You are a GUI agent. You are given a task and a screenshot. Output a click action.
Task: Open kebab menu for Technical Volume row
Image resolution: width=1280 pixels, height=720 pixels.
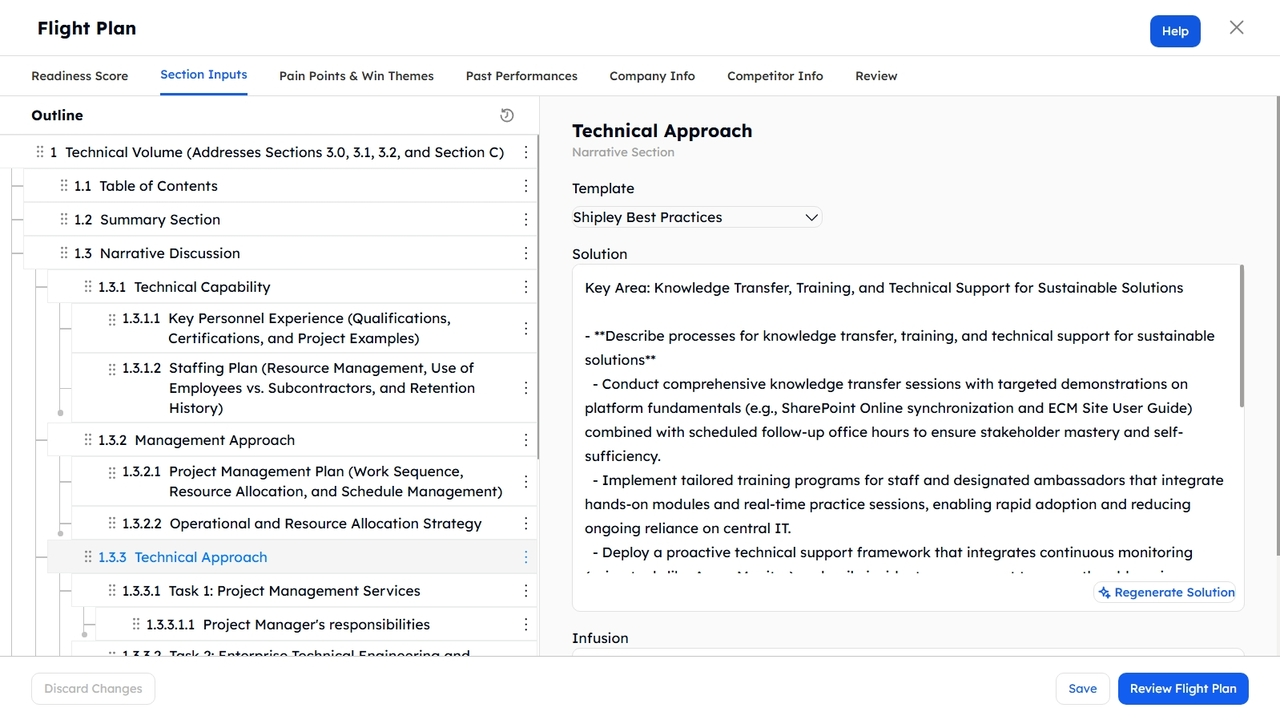click(x=526, y=152)
